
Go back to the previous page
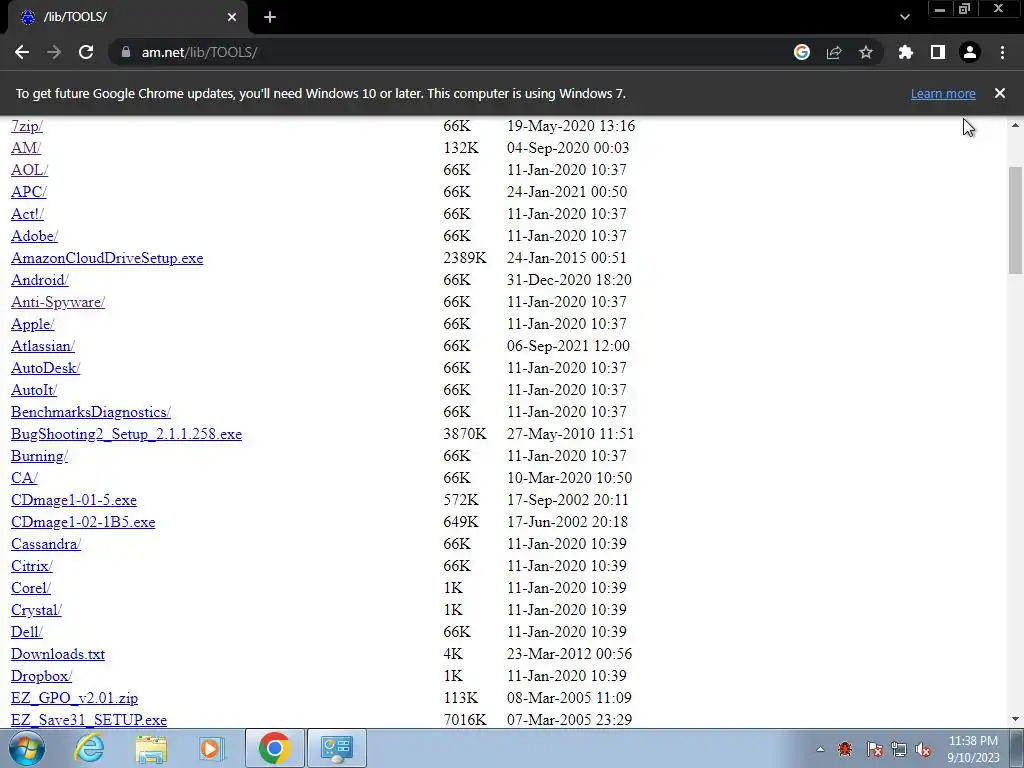[x=22, y=52]
